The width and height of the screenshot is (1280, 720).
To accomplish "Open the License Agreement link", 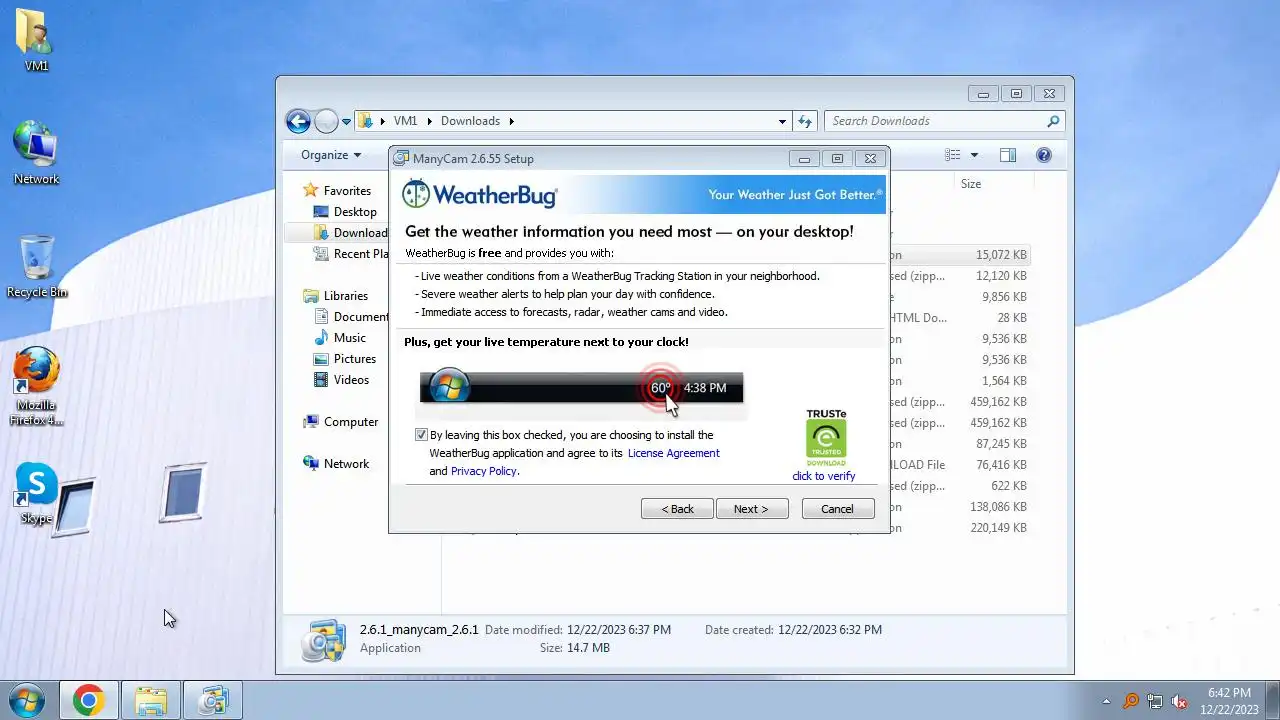I will (x=674, y=453).
